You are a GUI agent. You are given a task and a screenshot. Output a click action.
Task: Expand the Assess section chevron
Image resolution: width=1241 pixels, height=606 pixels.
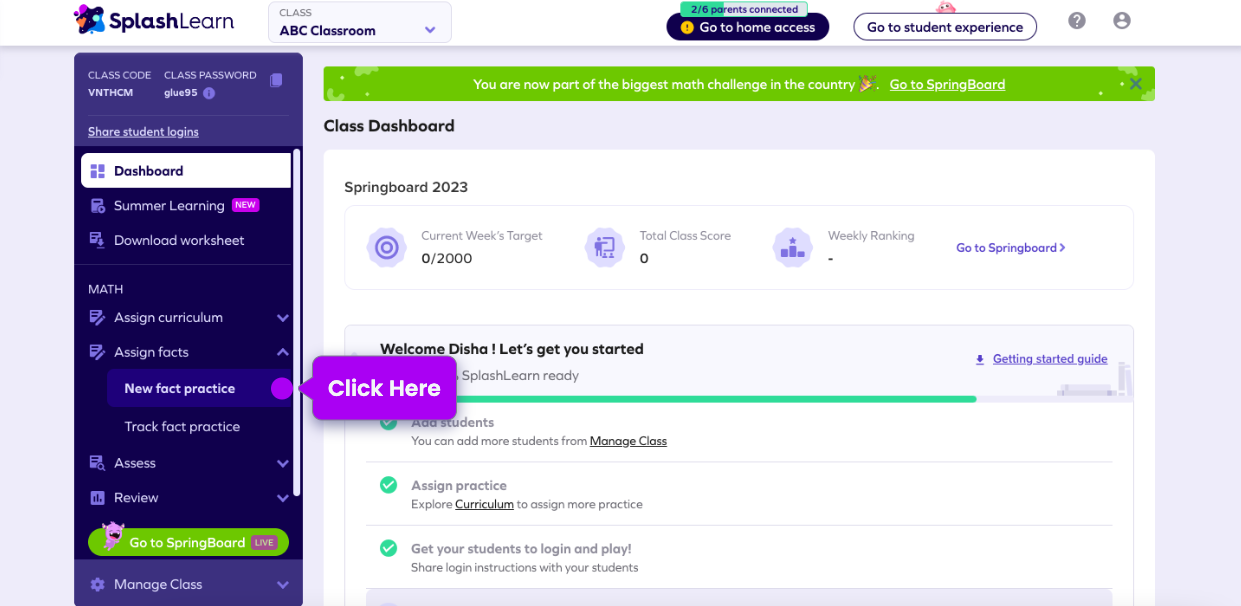pyautogui.click(x=283, y=464)
